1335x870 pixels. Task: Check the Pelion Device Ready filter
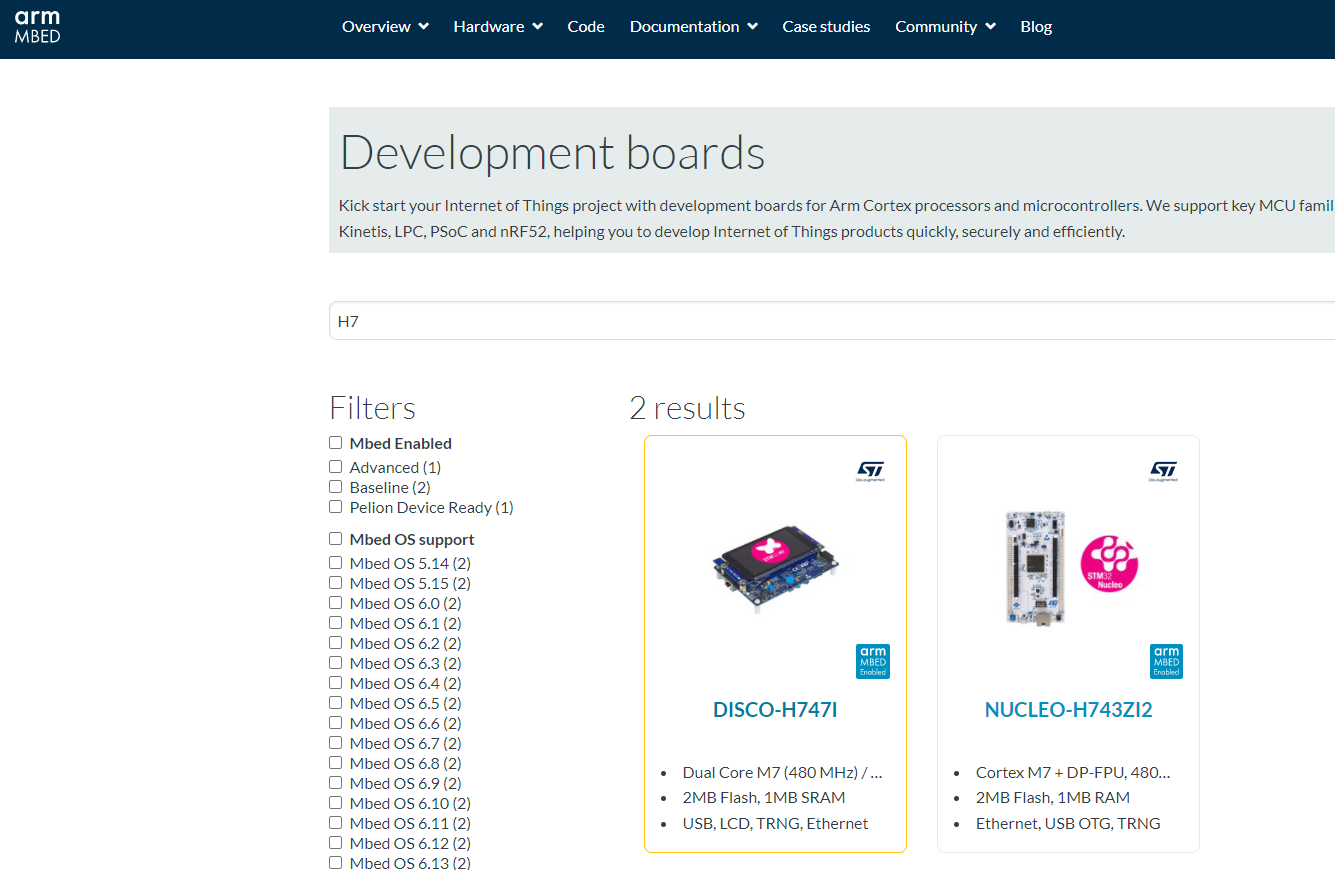(335, 506)
